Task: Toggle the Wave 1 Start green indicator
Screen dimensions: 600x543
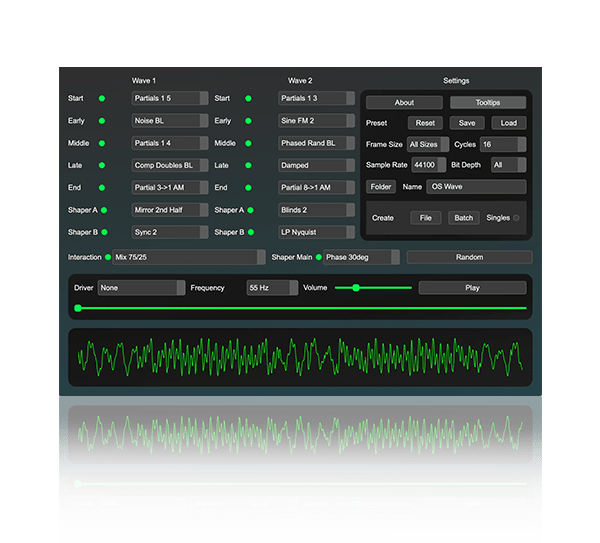Action: click(102, 99)
